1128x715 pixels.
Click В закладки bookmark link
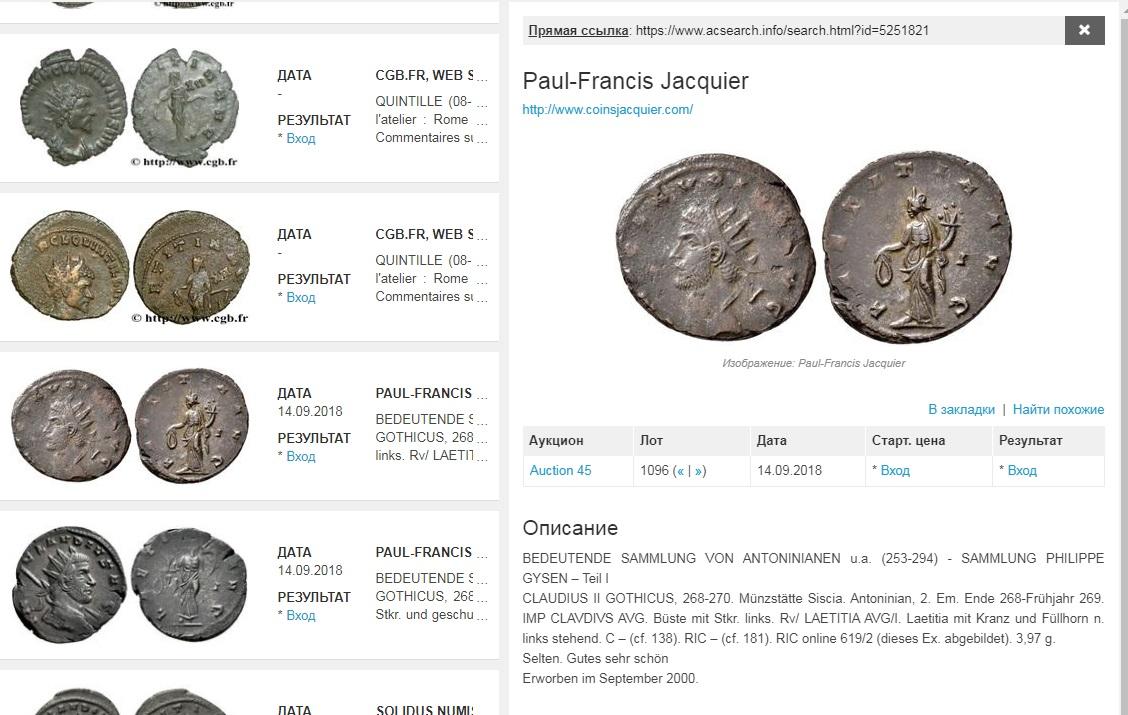[x=961, y=409]
